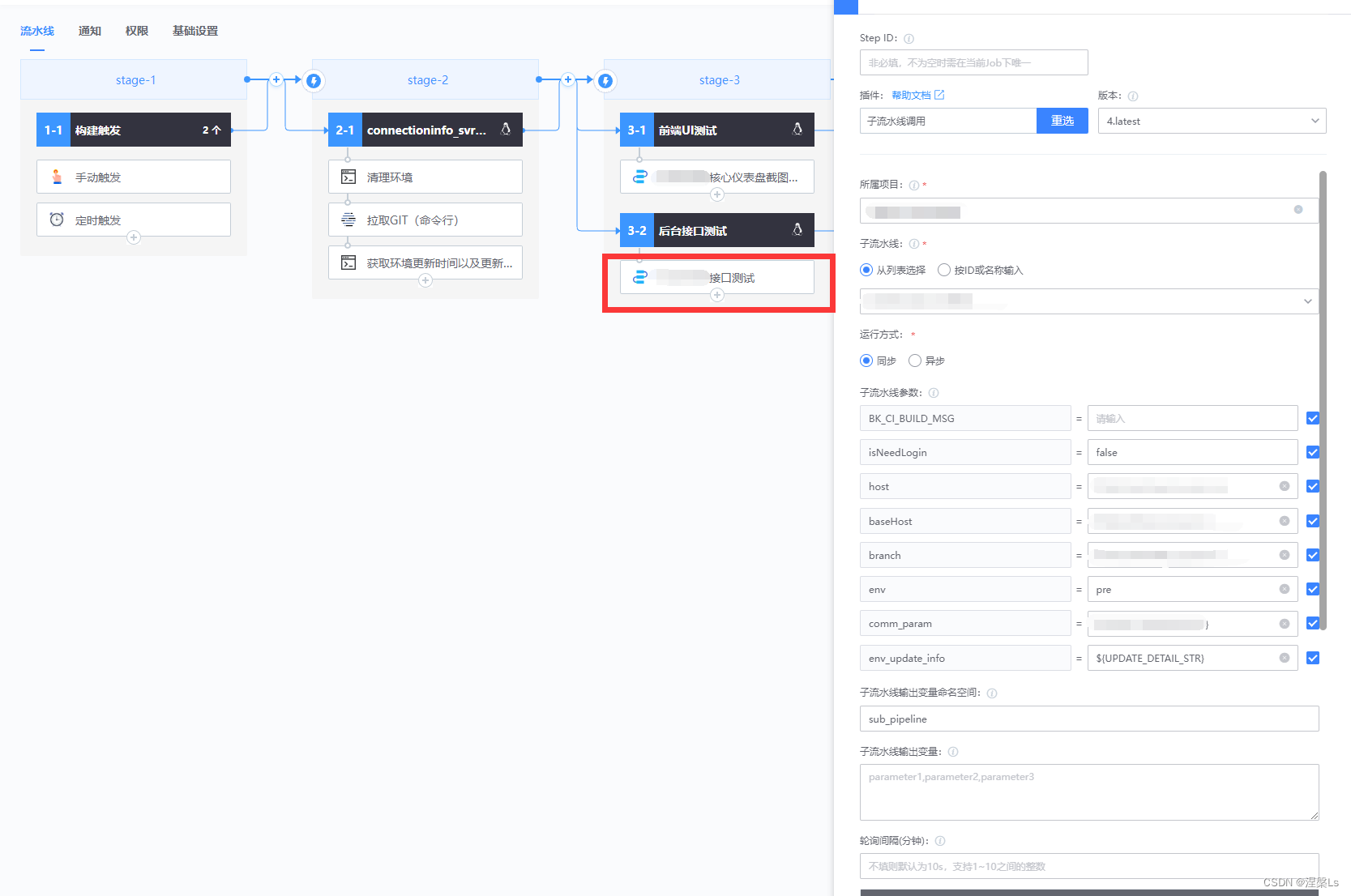Click stage-2 lightning fast-kill icon
This screenshot has height=896, width=1351.
(x=314, y=81)
